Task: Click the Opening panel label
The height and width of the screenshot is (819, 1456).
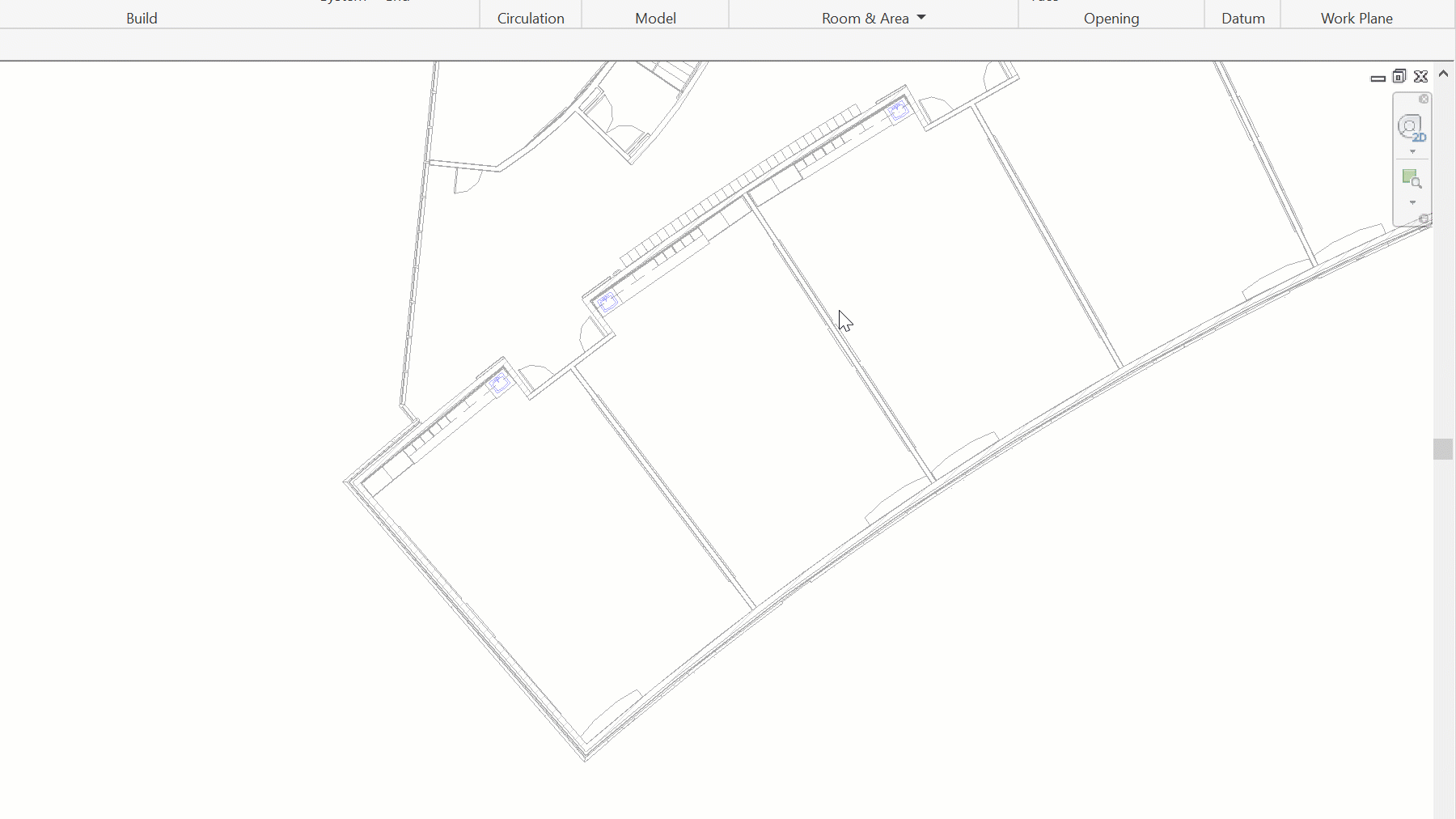Action: click(x=1111, y=18)
